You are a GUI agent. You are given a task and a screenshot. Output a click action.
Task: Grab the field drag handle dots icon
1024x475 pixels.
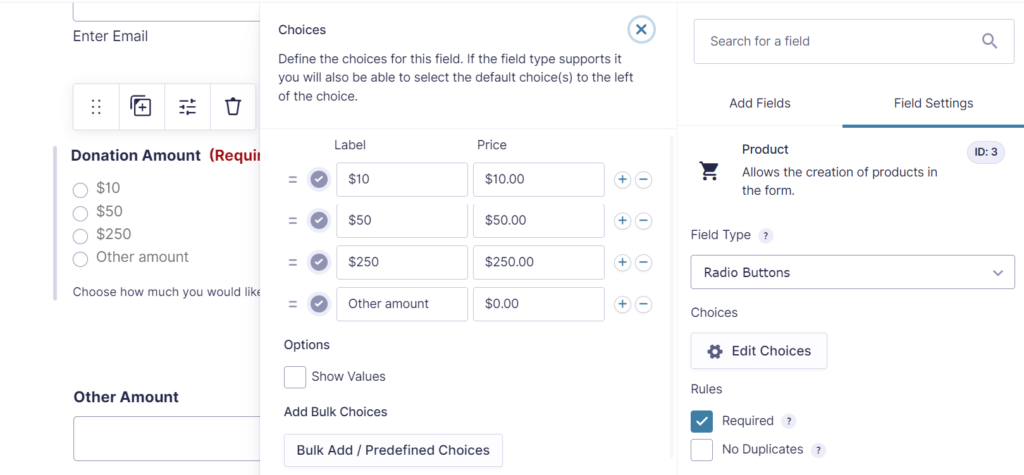(96, 106)
